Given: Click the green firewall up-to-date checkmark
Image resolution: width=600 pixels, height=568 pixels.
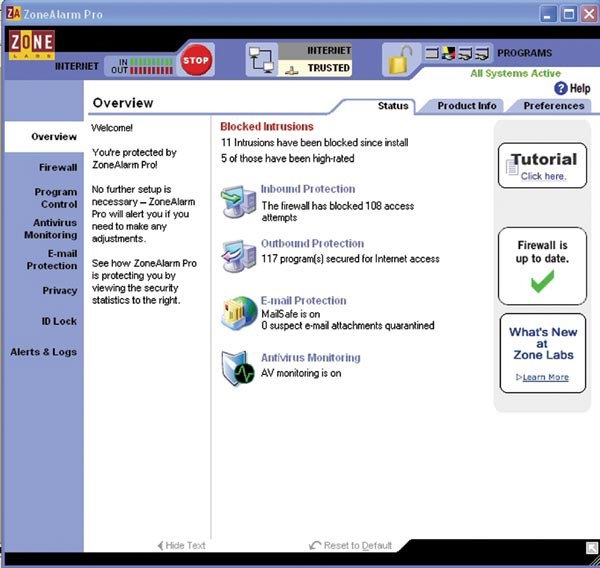Looking at the screenshot, I should click(x=542, y=281).
